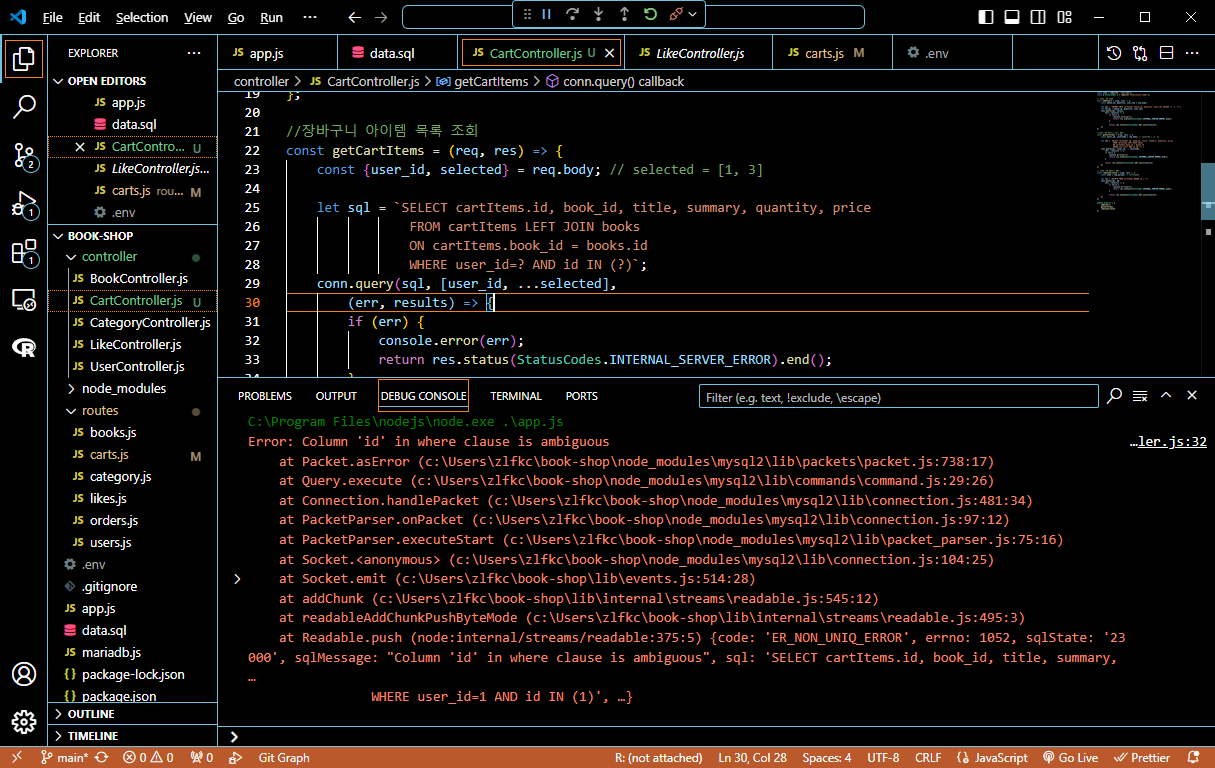Open the Run menu
The height and width of the screenshot is (768, 1215).
click(x=271, y=17)
